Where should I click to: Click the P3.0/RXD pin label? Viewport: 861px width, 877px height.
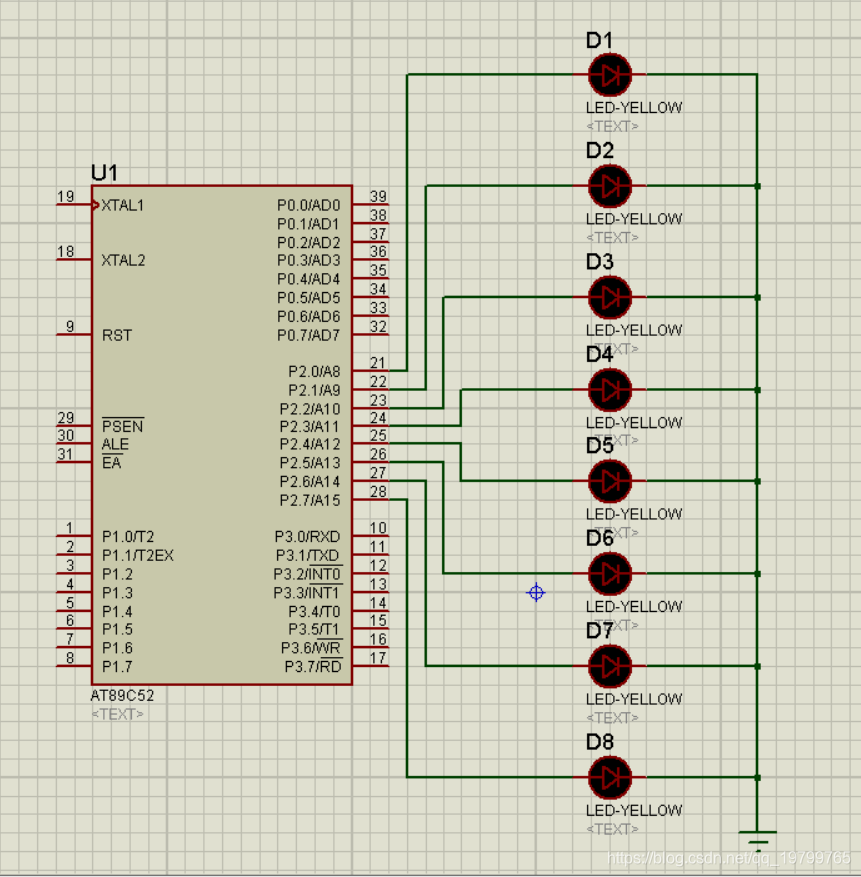coord(307,536)
